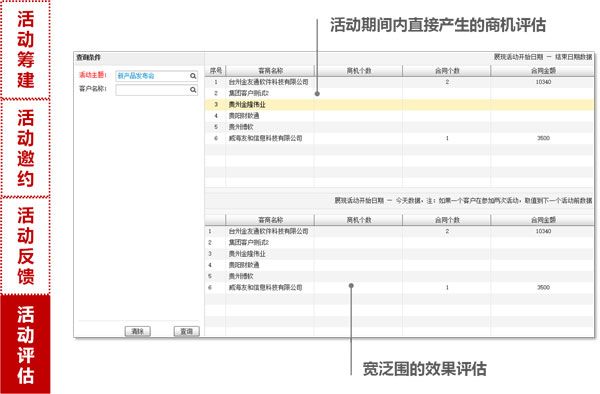The width and height of the screenshot is (600, 394).
Task: Open the 活动反馈 side tab
Action: pyautogui.click(x=25, y=246)
